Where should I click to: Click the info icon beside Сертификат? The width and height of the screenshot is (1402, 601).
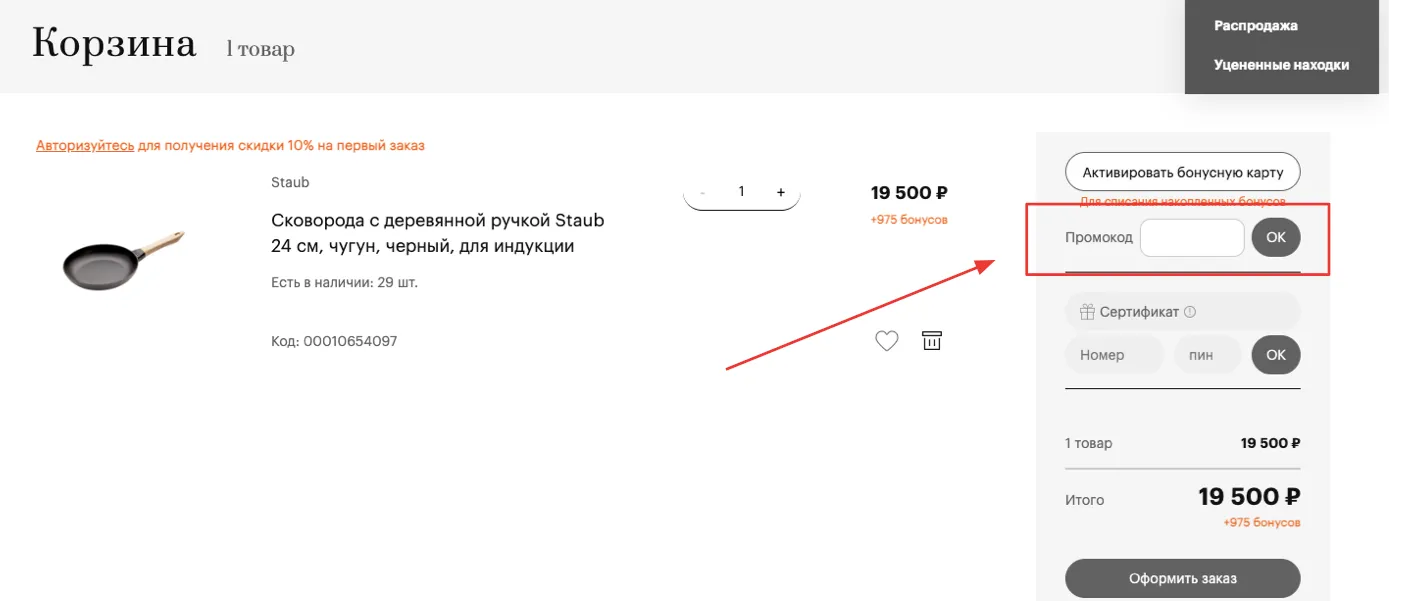pos(1190,312)
